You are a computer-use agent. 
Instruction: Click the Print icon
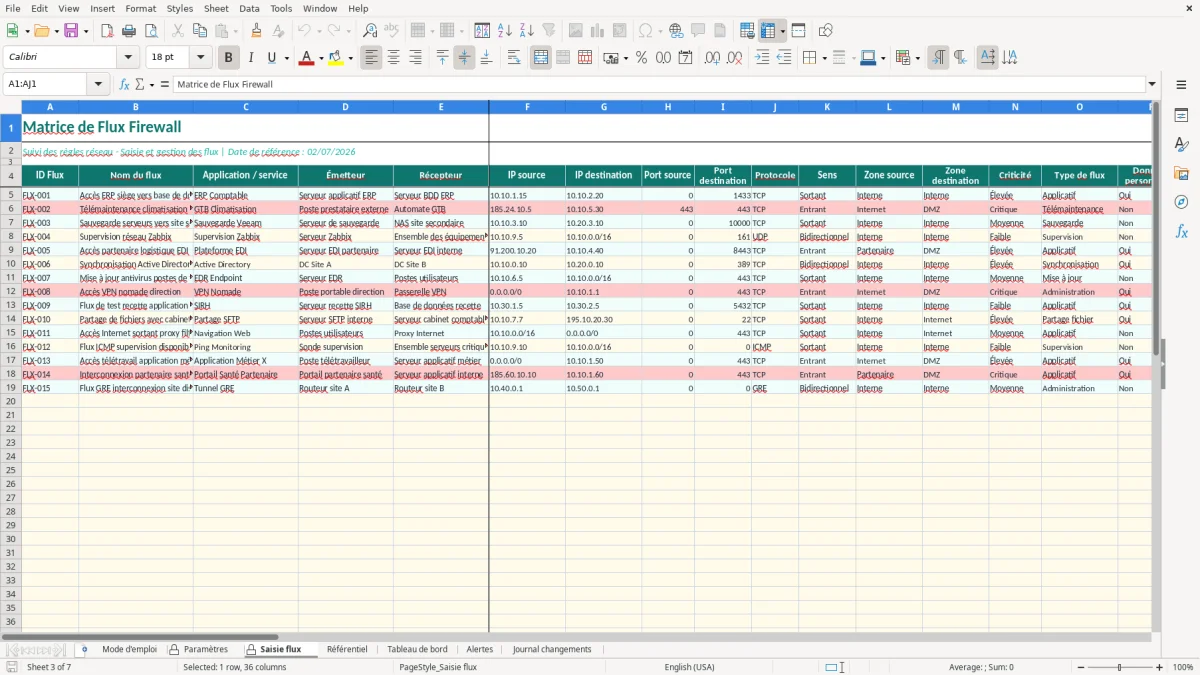pos(129,31)
